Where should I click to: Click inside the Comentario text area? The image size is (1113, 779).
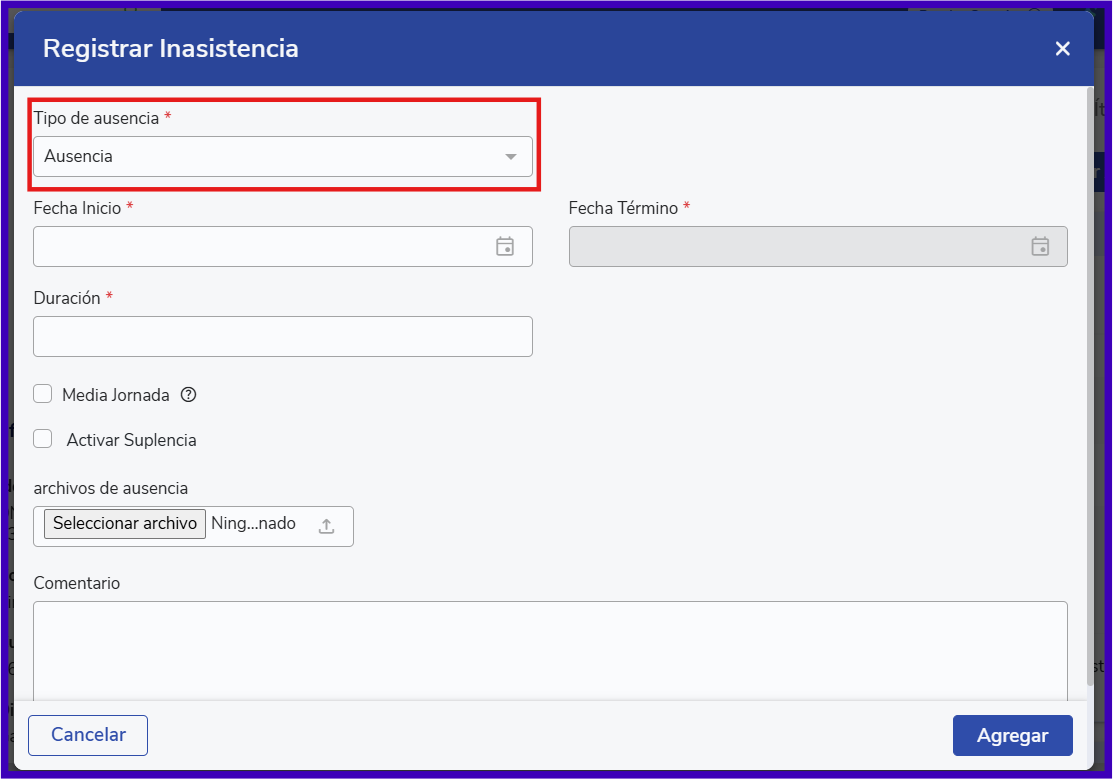(x=550, y=650)
